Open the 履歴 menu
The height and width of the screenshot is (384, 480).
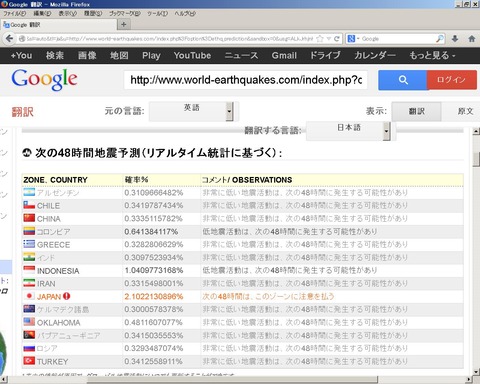tap(93, 14)
